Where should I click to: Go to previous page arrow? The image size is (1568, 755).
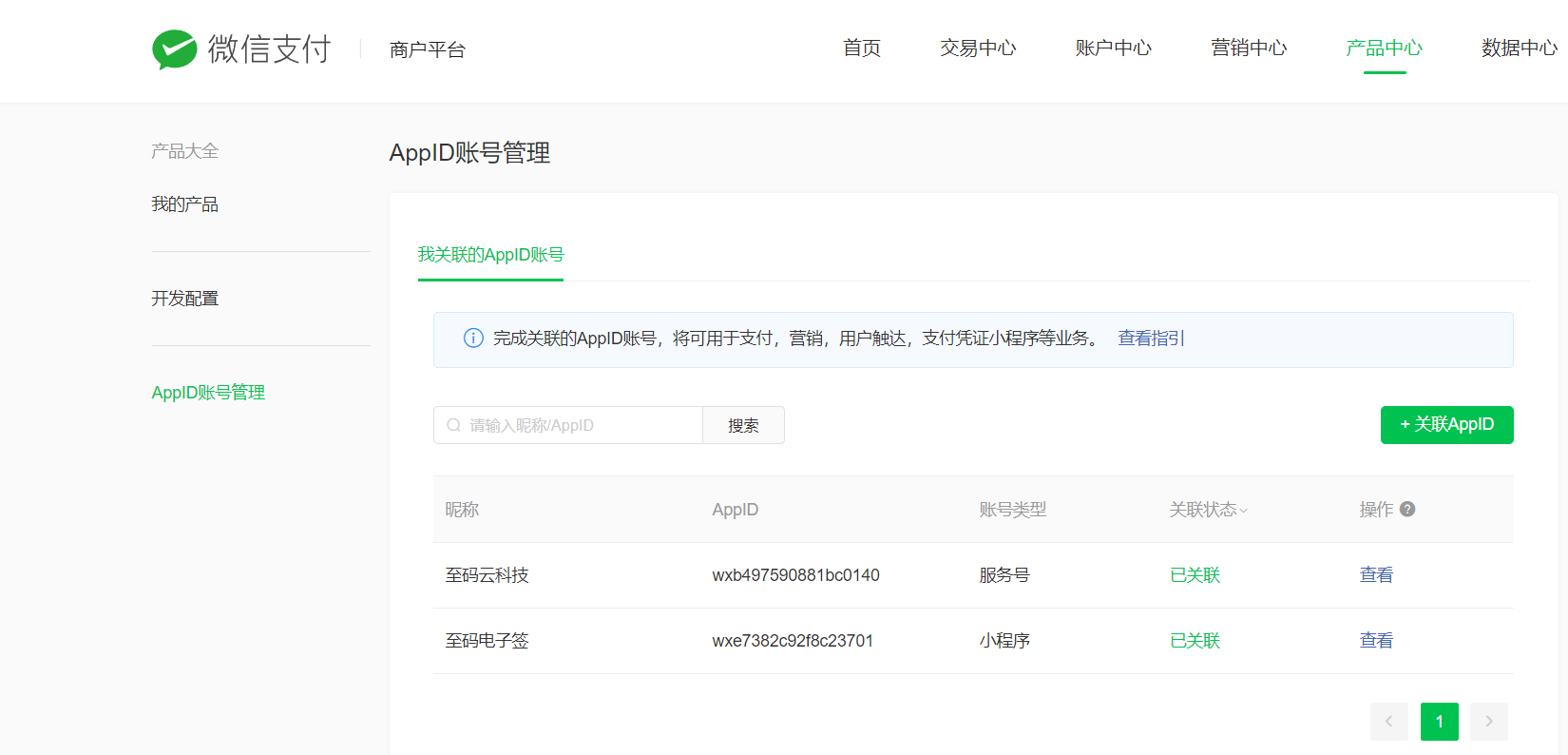(x=1389, y=722)
